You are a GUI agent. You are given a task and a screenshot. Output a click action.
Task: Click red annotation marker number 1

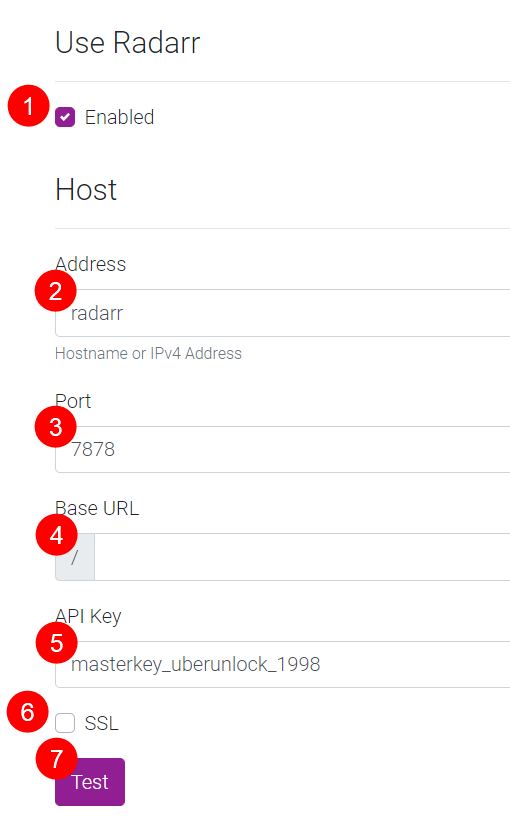pos(29,106)
